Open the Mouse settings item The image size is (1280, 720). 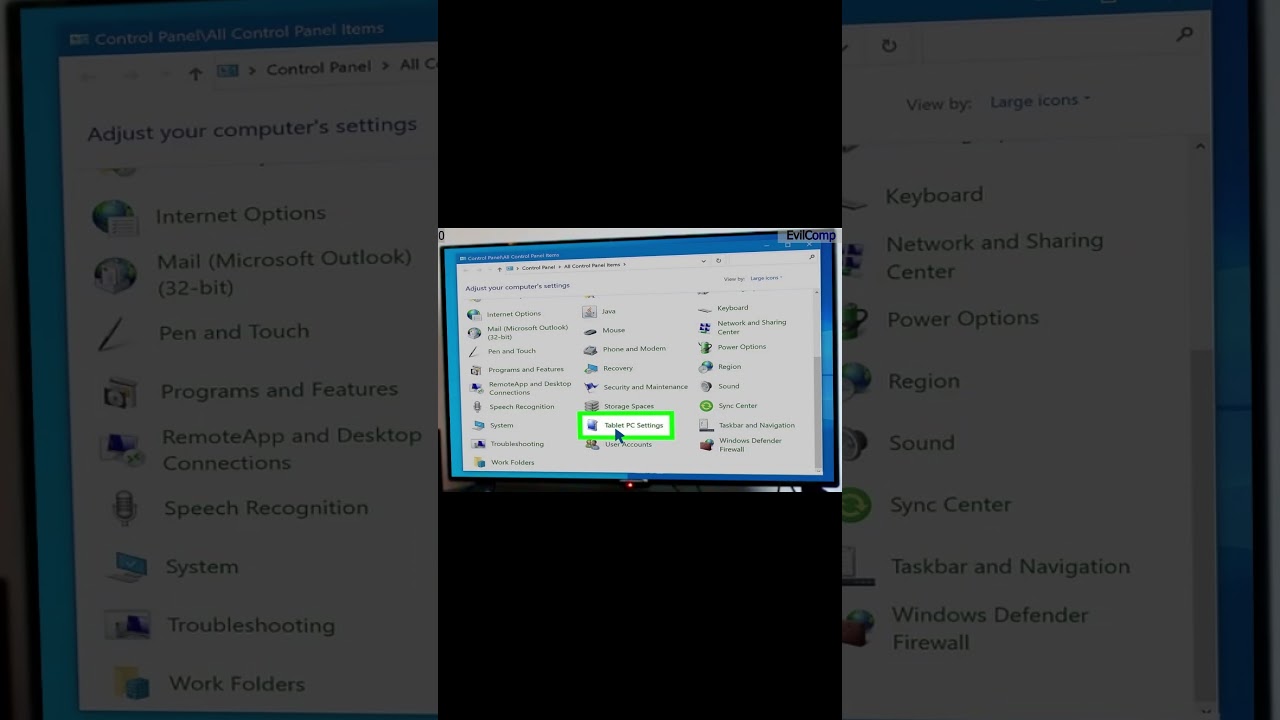tap(605, 330)
